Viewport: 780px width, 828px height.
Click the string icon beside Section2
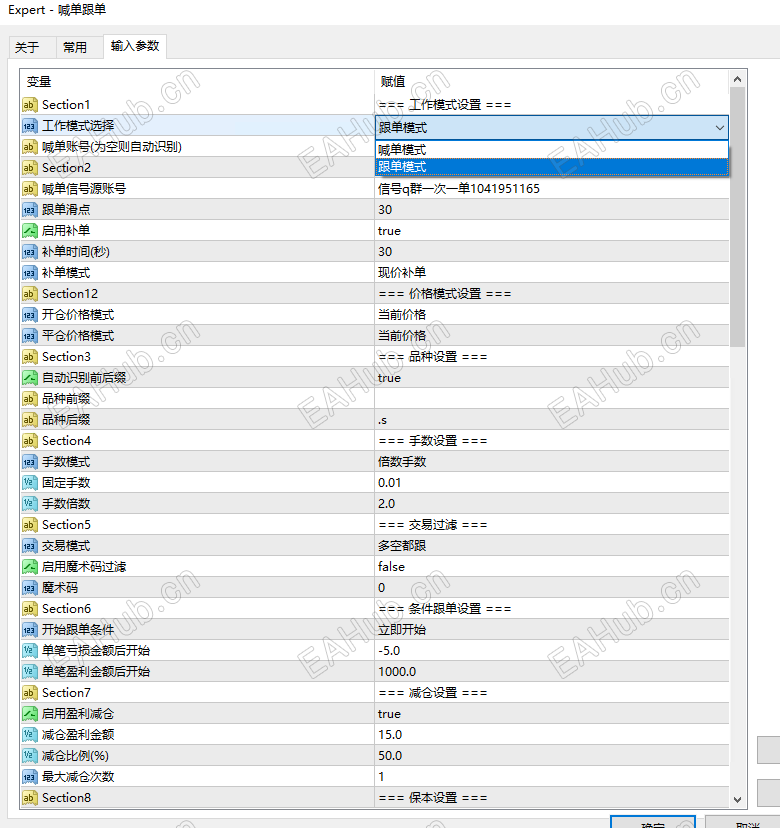(30, 168)
